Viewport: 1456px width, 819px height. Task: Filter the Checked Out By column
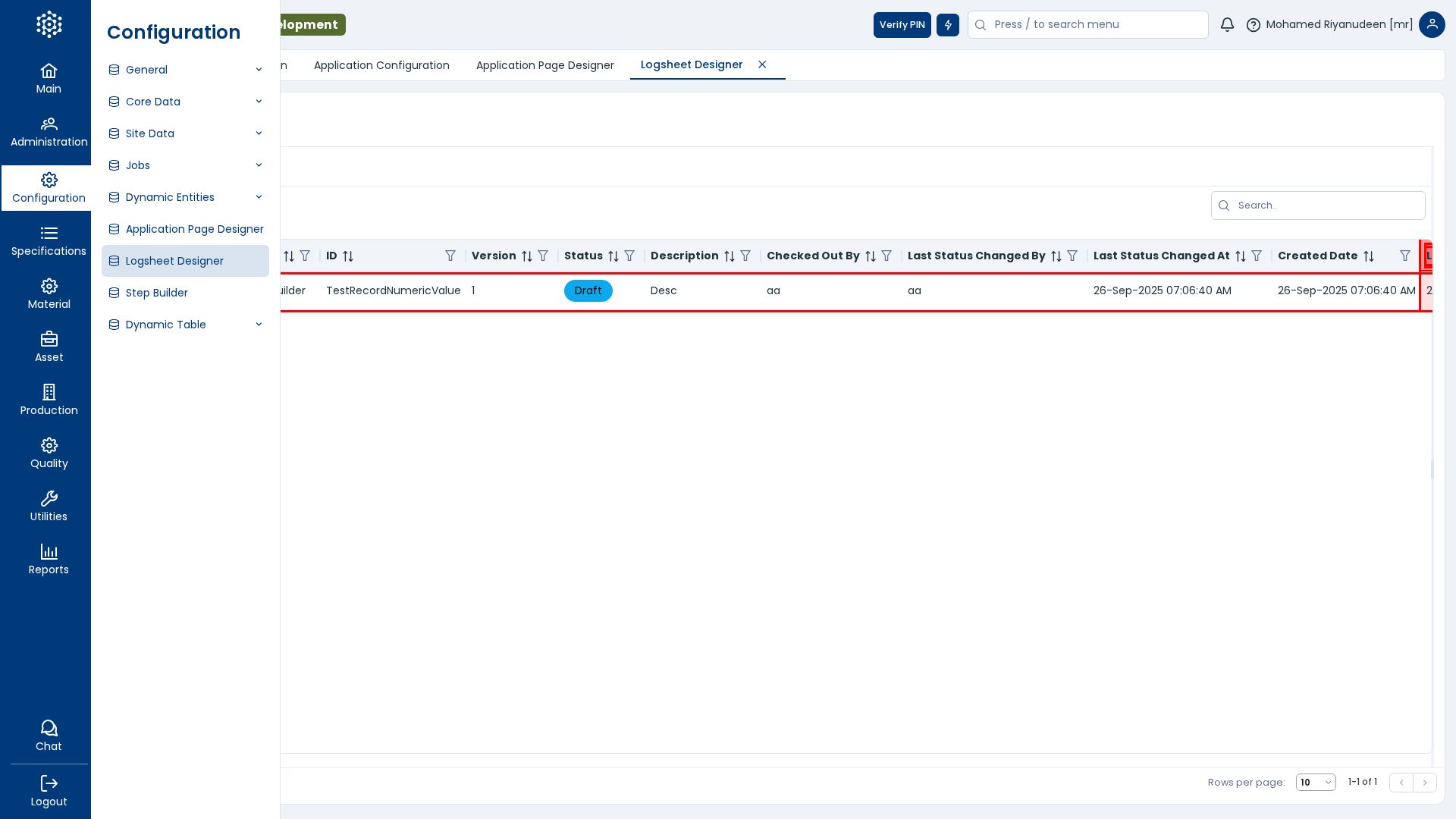point(886,256)
